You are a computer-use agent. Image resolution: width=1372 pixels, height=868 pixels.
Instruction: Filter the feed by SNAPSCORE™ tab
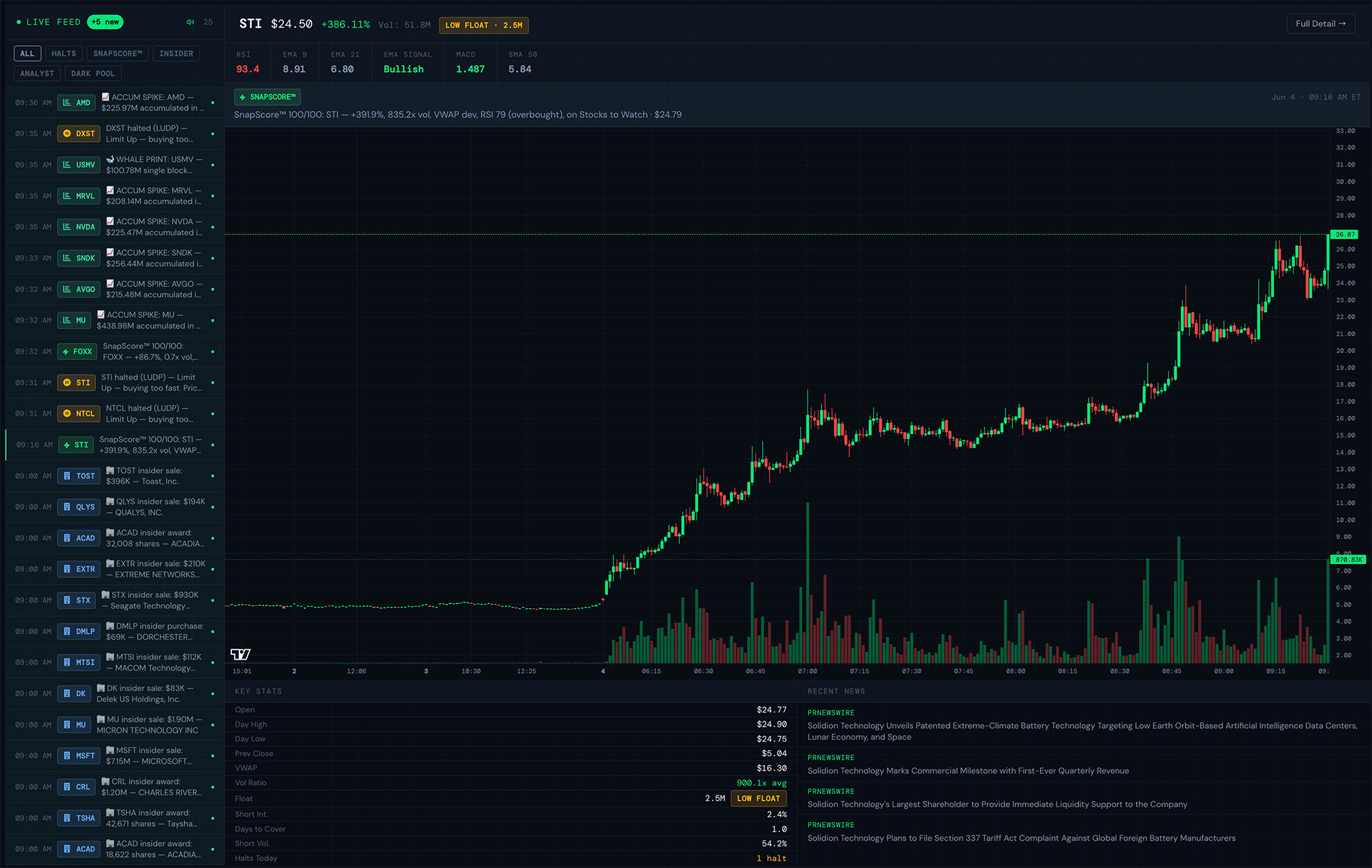click(117, 53)
